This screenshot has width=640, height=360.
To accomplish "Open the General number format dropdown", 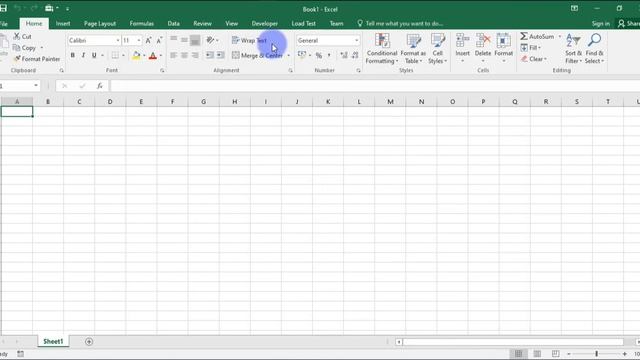I will (357, 40).
